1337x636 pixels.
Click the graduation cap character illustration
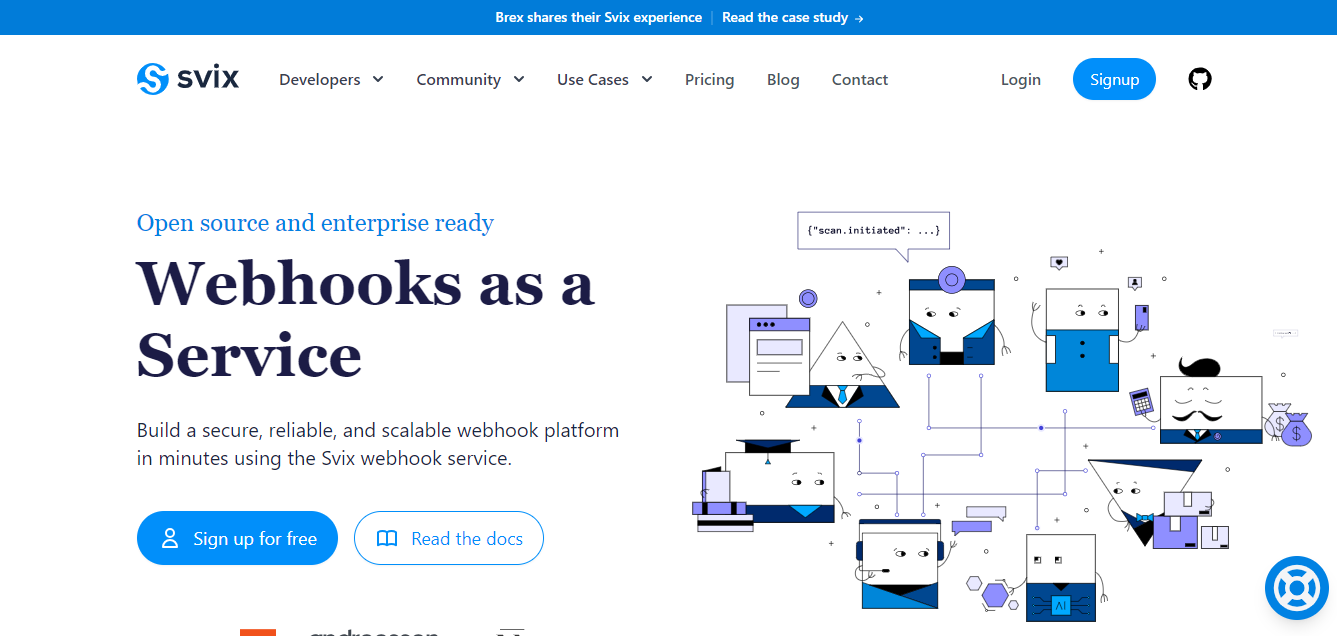pyautogui.click(x=779, y=480)
